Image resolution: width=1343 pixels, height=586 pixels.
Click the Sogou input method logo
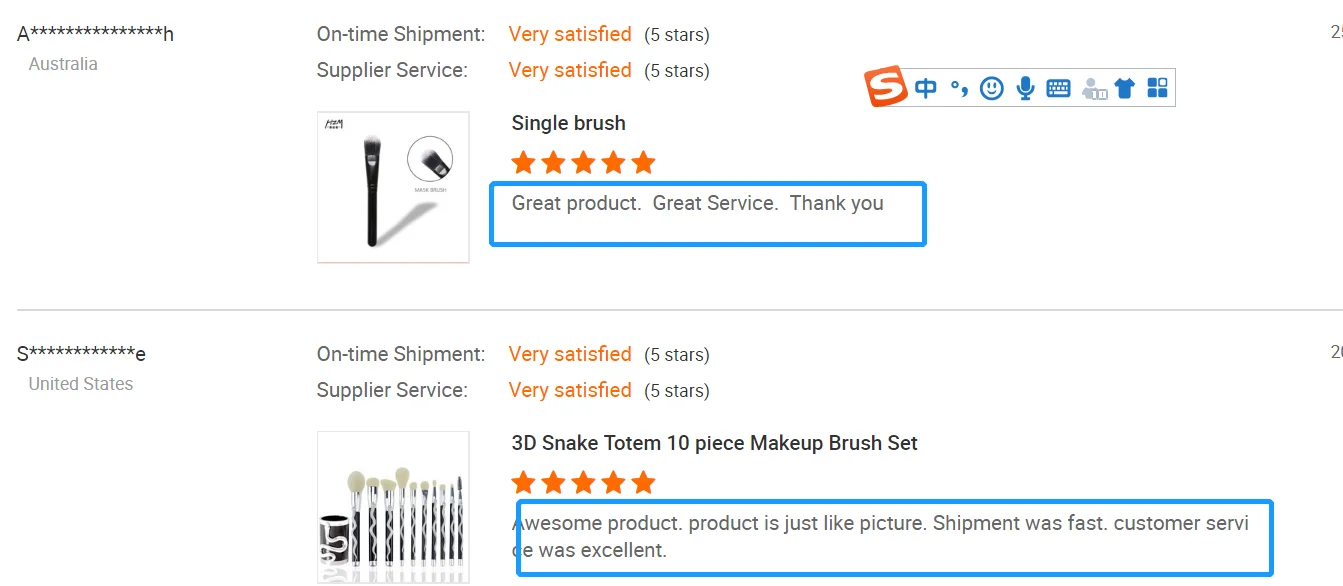click(x=886, y=87)
